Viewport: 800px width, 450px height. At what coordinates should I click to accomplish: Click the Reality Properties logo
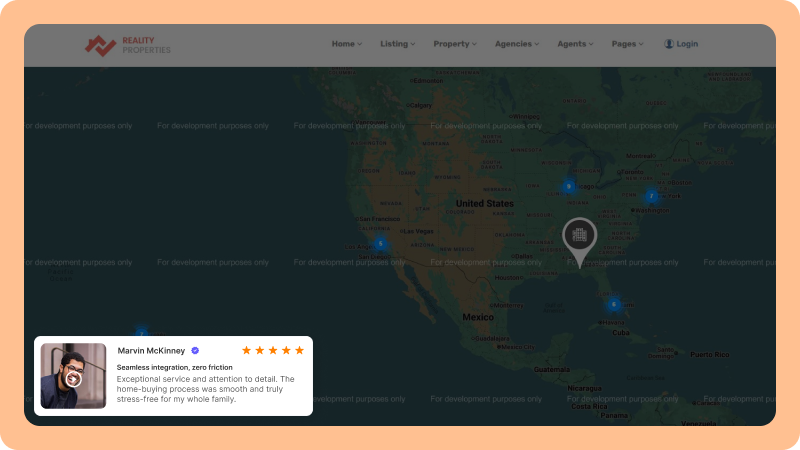click(x=127, y=45)
